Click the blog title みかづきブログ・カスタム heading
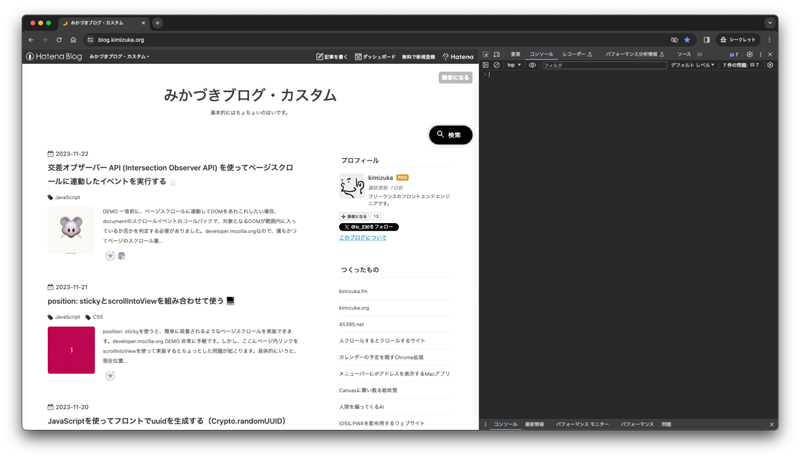This screenshot has width=800, height=459. (x=250, y=95)
